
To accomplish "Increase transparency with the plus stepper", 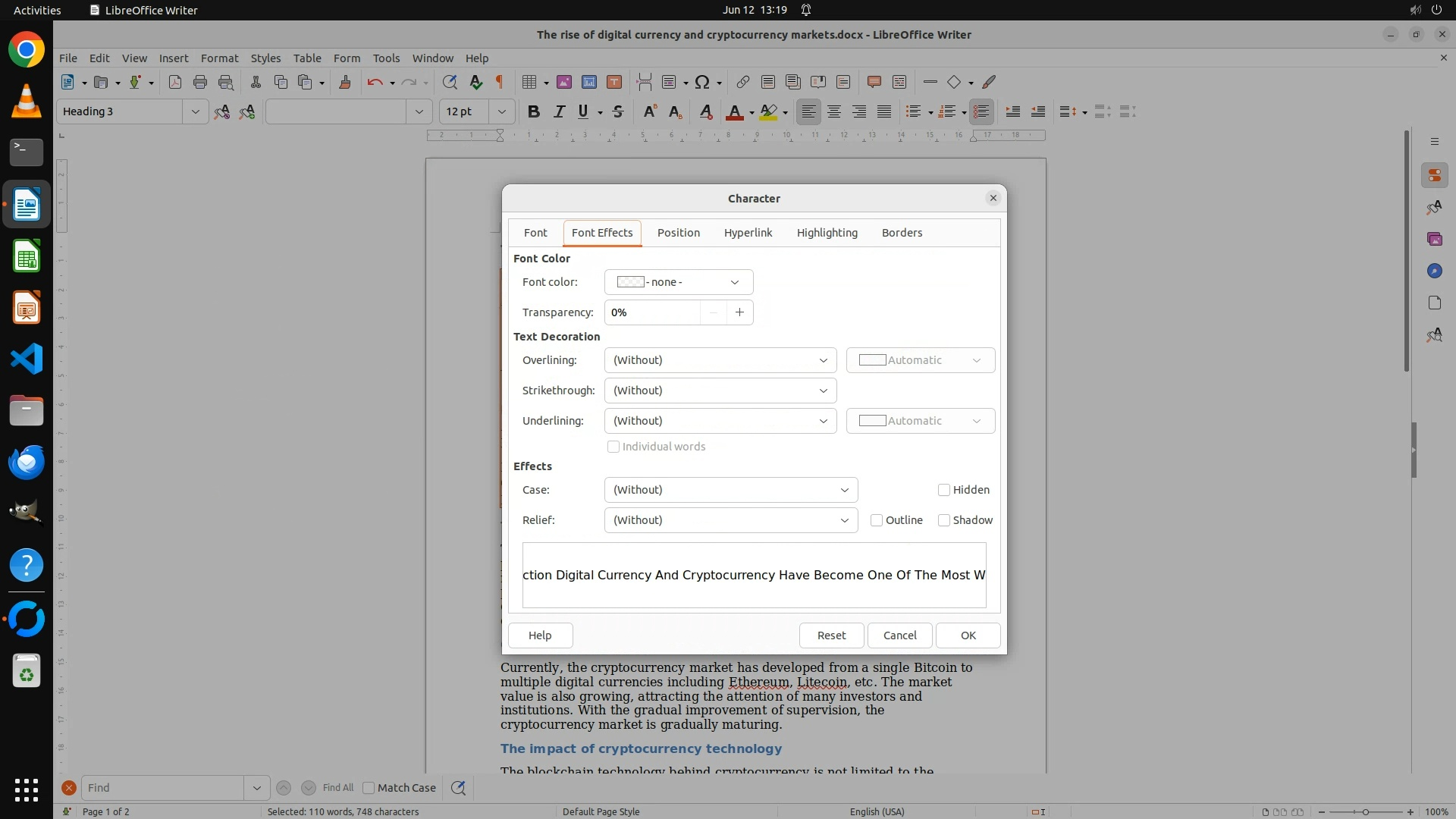I will [739, 312].
